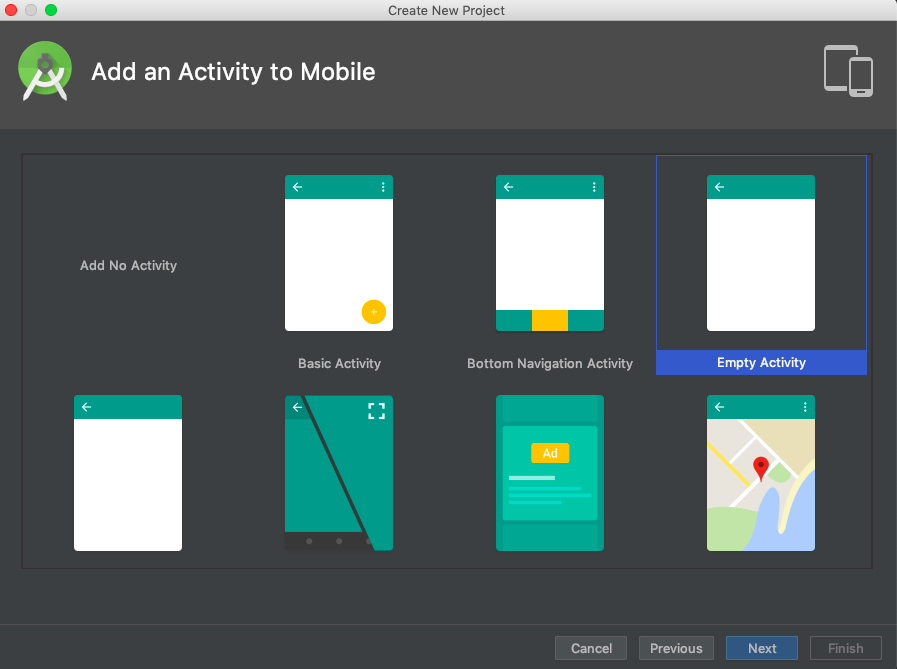Click the yellow floating plus button in Basic Activity
The height and width of the screenshot is (669, 897).
[x=374, y=312]
